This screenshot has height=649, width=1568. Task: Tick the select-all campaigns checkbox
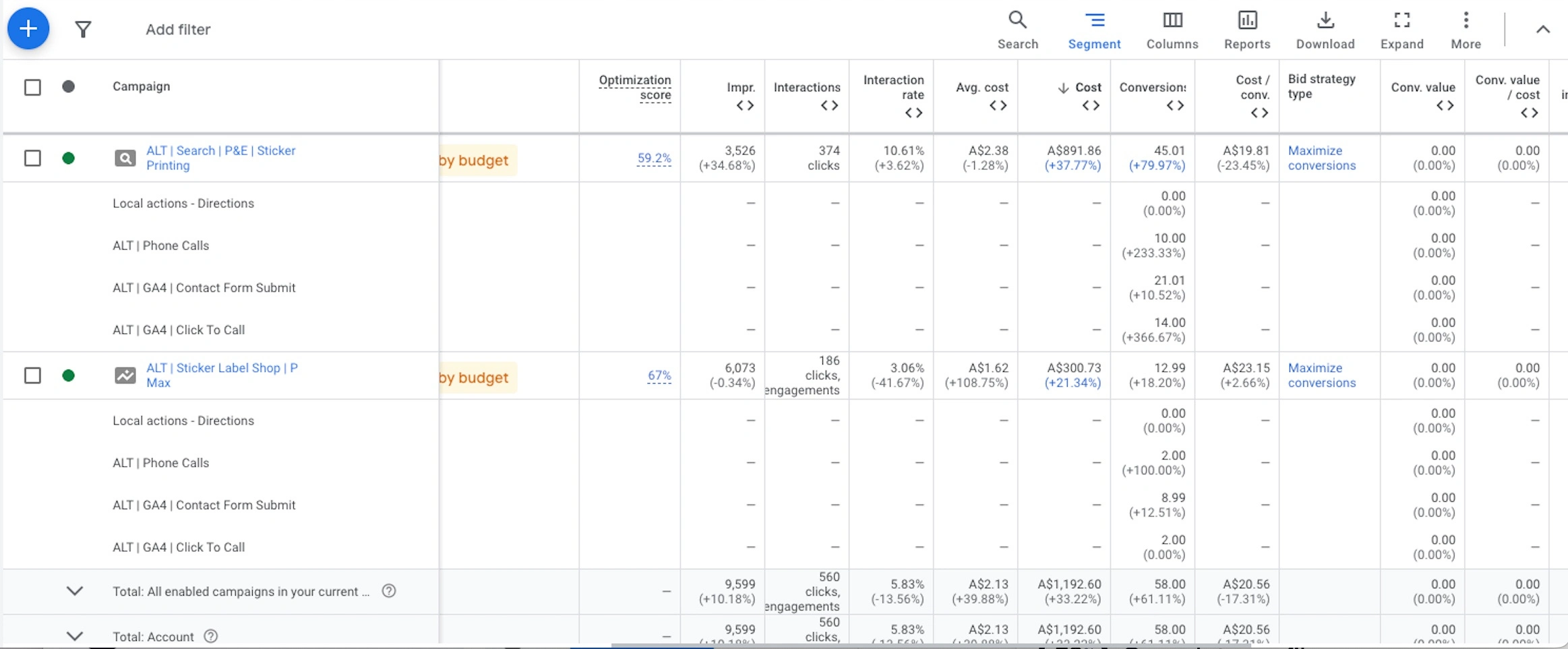pos(32,87)
